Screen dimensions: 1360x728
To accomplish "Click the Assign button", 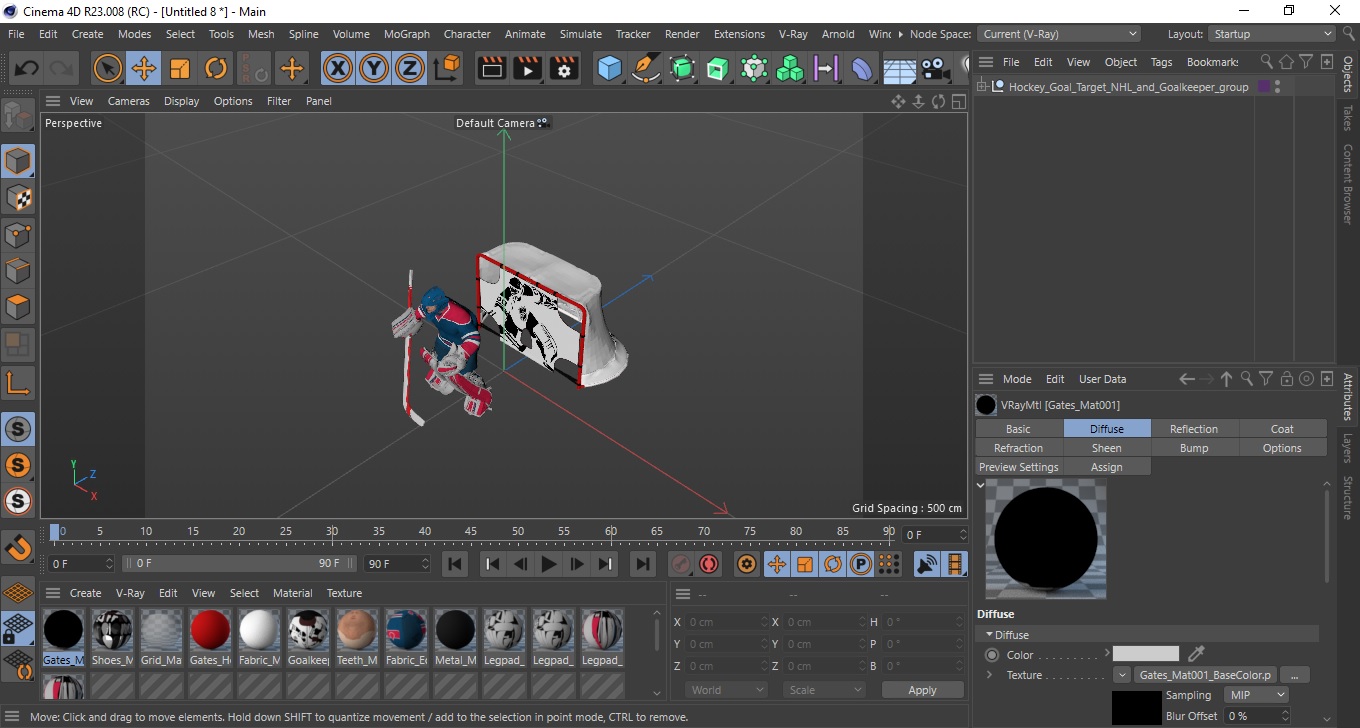I will click(1106, 467).
